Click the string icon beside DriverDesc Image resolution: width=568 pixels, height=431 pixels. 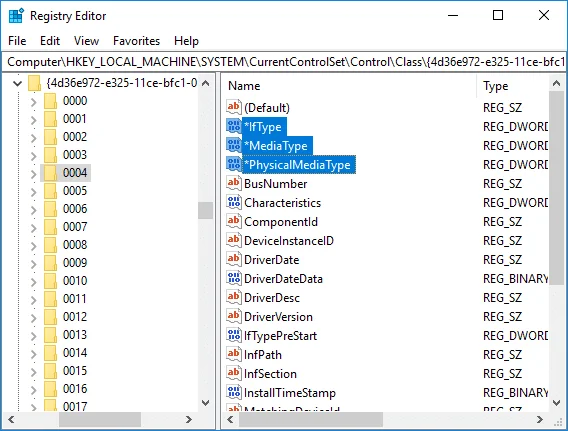click(234, 297)
